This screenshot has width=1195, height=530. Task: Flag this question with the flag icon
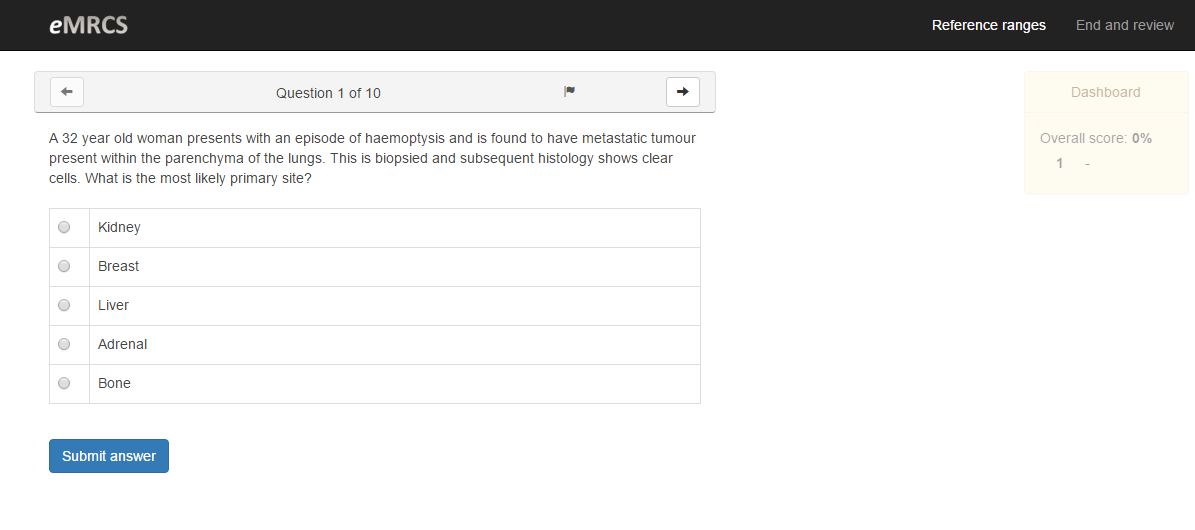point(569,92)
